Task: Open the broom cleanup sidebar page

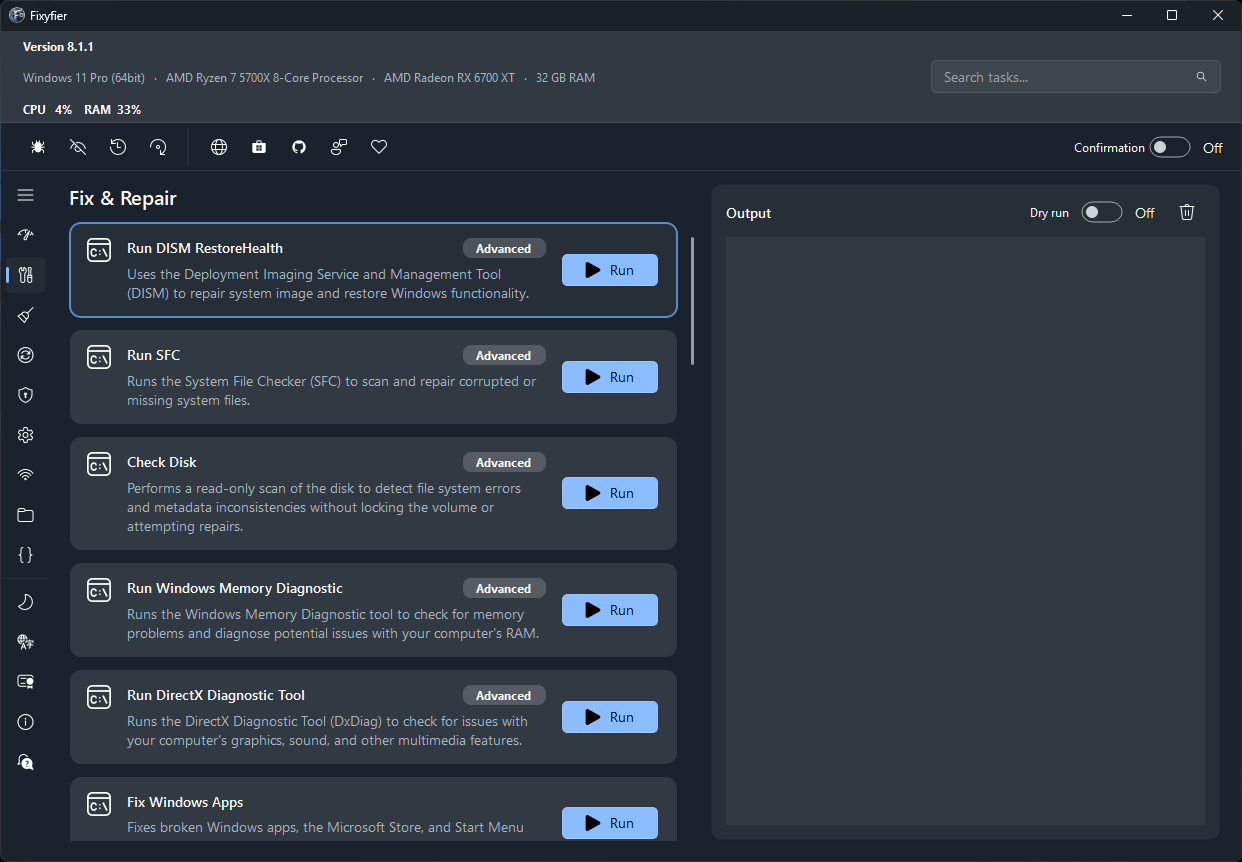Action: (26, 315)
